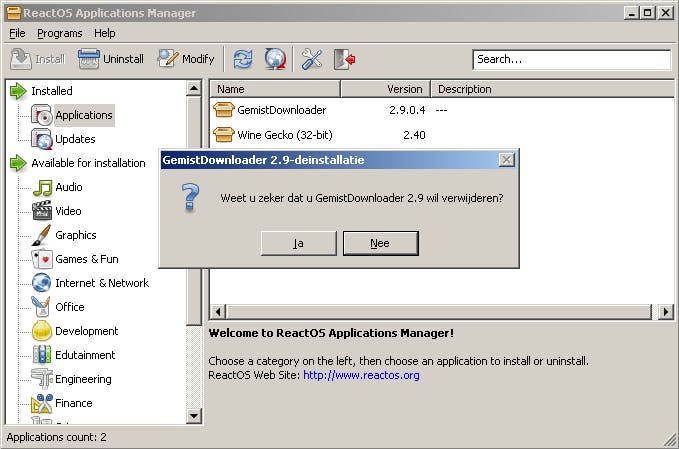Image resolution: width=679 pixels, height=449 pixels.
Task: Click the Finance category icon
Action: (x=42, y=403)
